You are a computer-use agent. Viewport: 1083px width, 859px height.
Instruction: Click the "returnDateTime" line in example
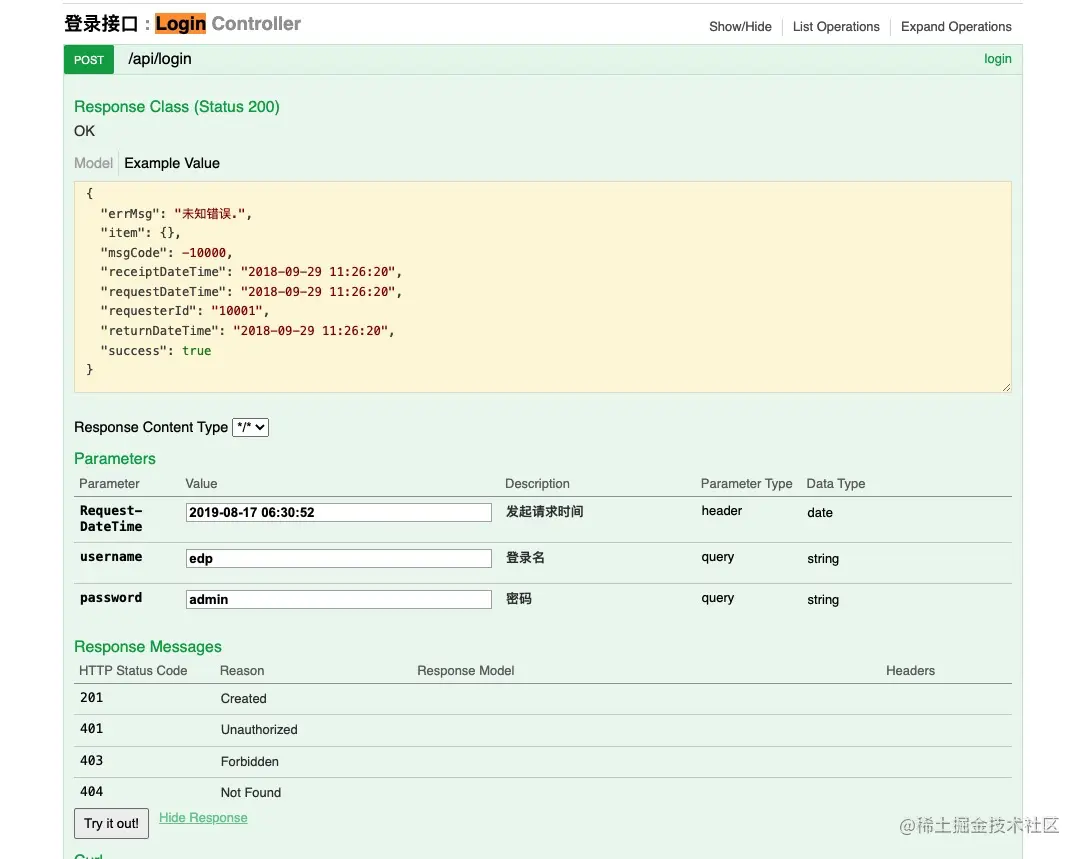pos(247,331)
